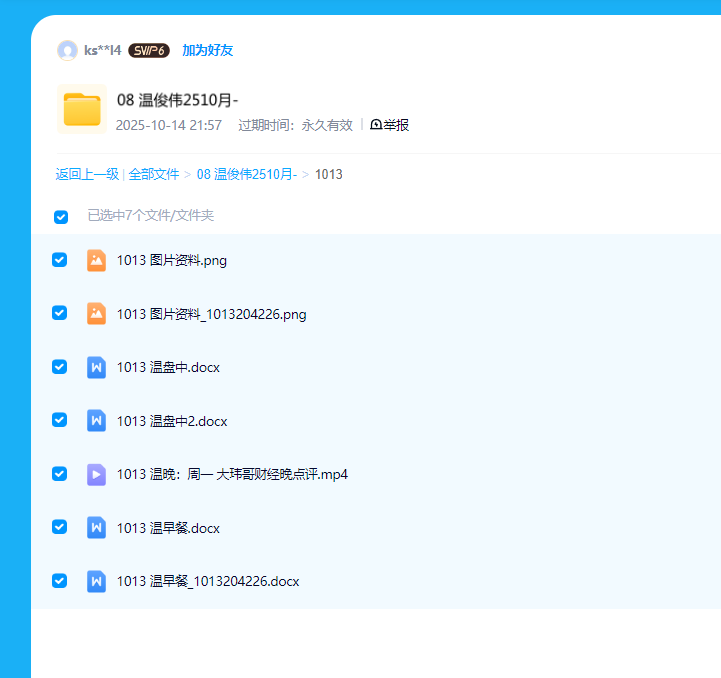Click the 举报 report button
This screenshot has height=678, width=721.
coord(390,125)
